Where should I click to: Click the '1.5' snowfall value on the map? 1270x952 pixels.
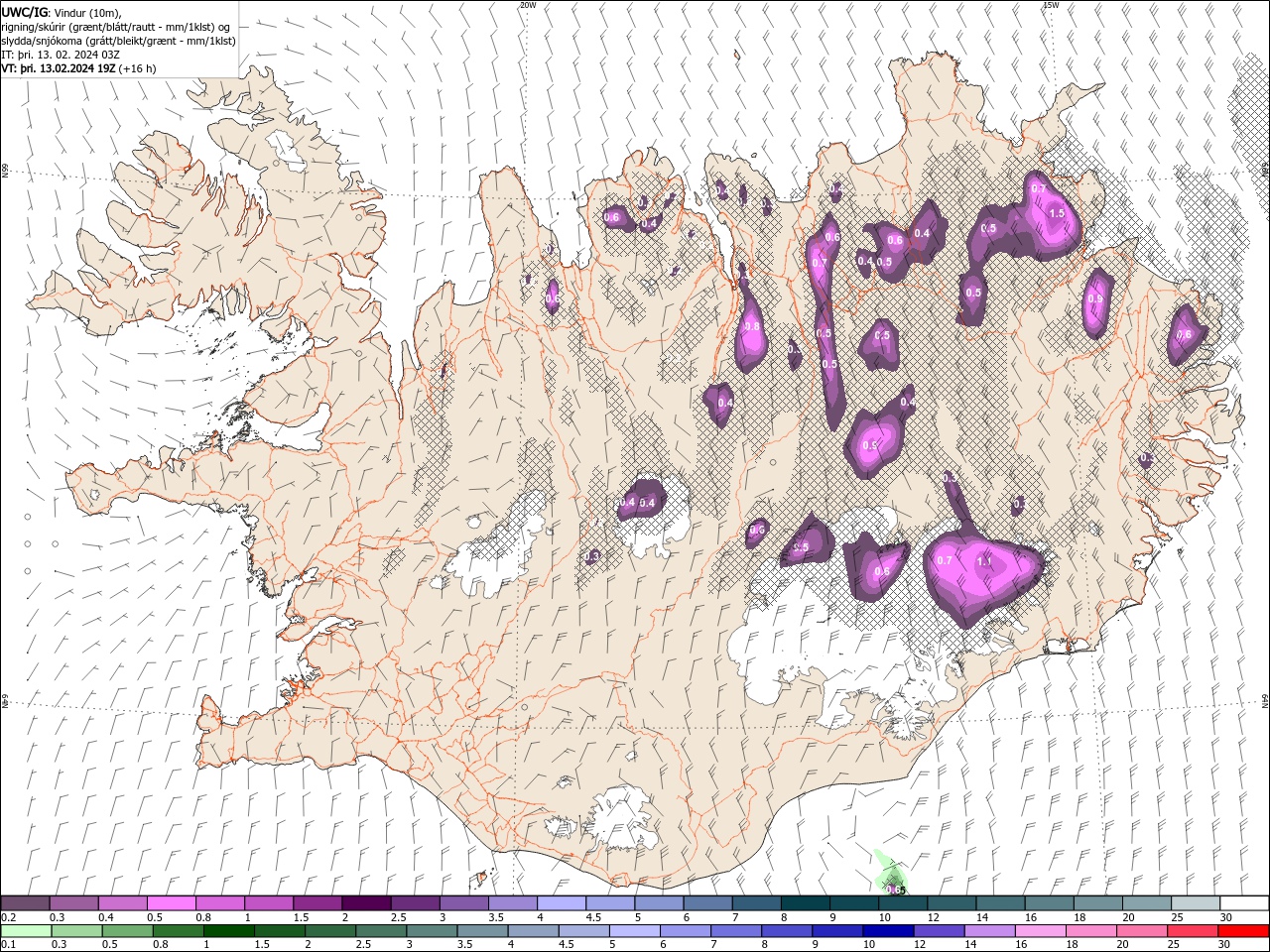[x=1057, y=213]
